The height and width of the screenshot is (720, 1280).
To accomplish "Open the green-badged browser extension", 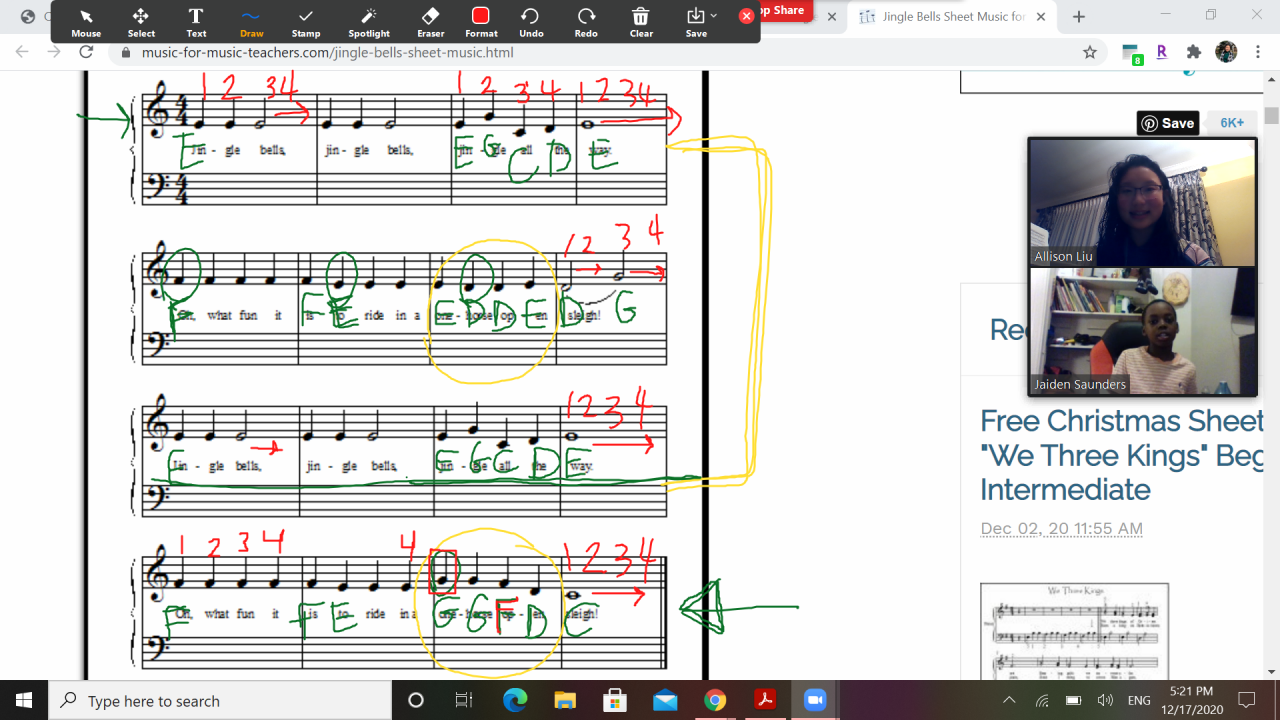I will coord(1132,53).
